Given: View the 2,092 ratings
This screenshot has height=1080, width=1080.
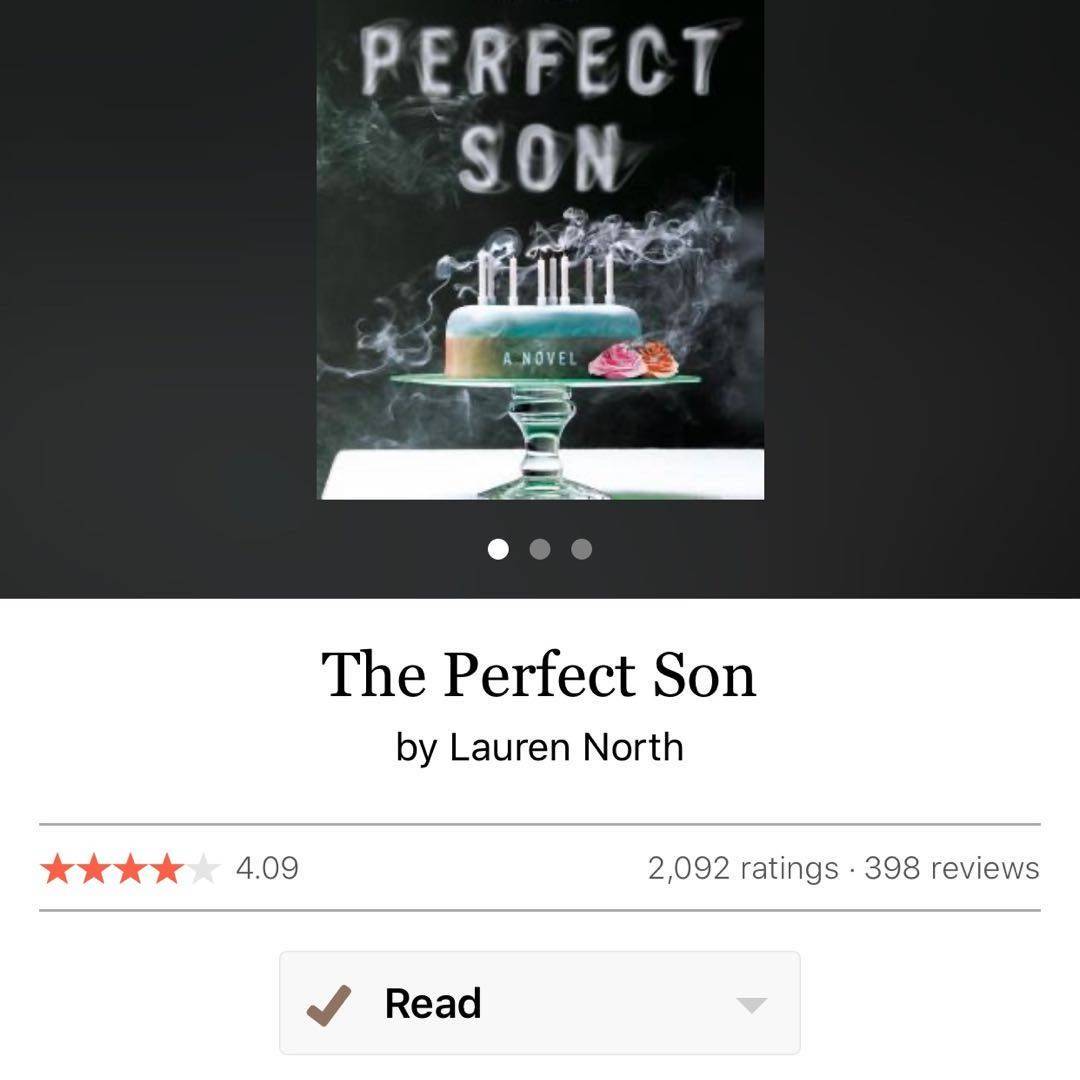Looking at the screenshot, I should (x=742, y=868).
